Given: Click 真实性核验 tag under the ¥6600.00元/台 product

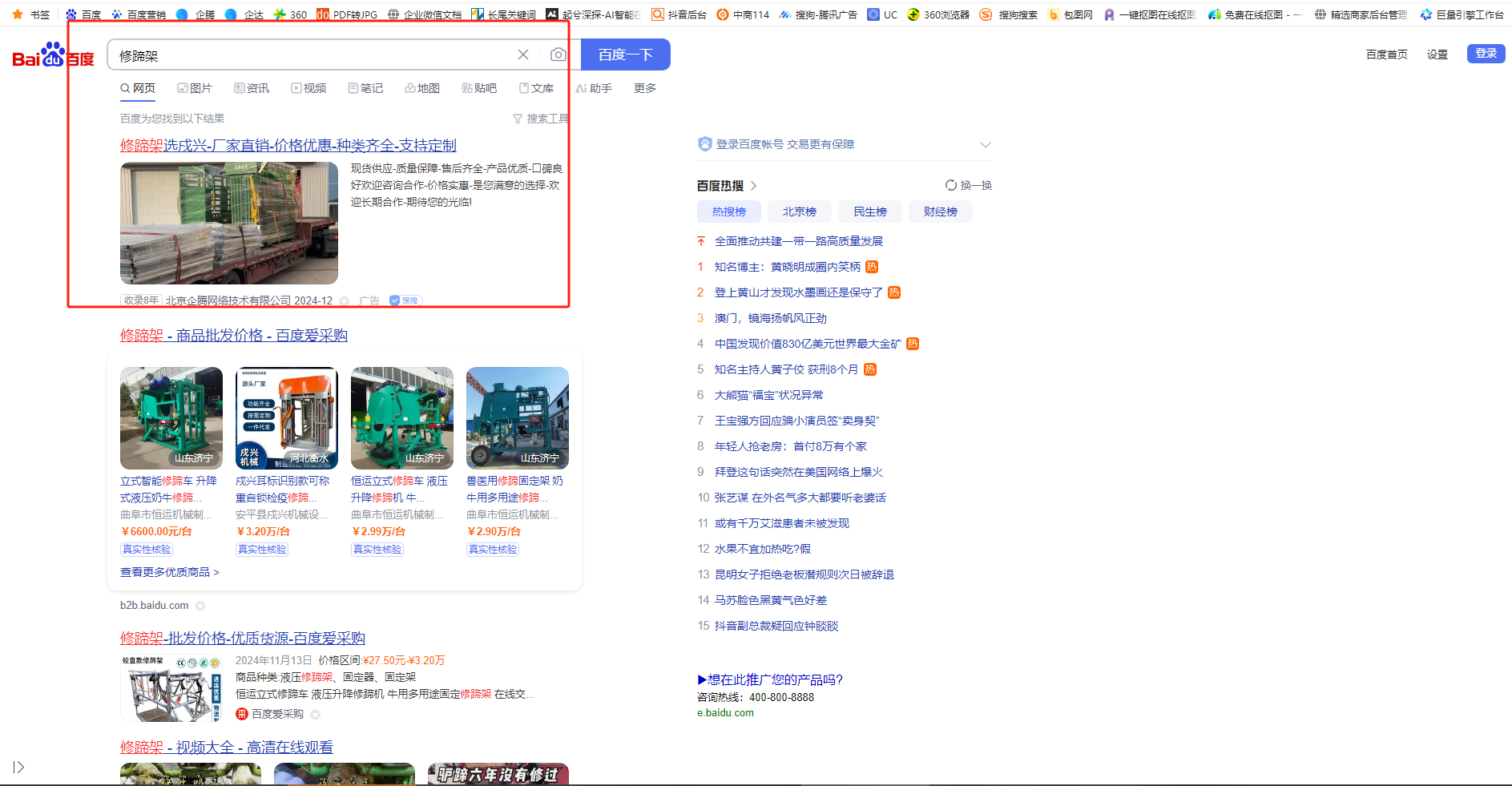Looking at the screenshot, I should pyautogui.click(x=147, y=550).
